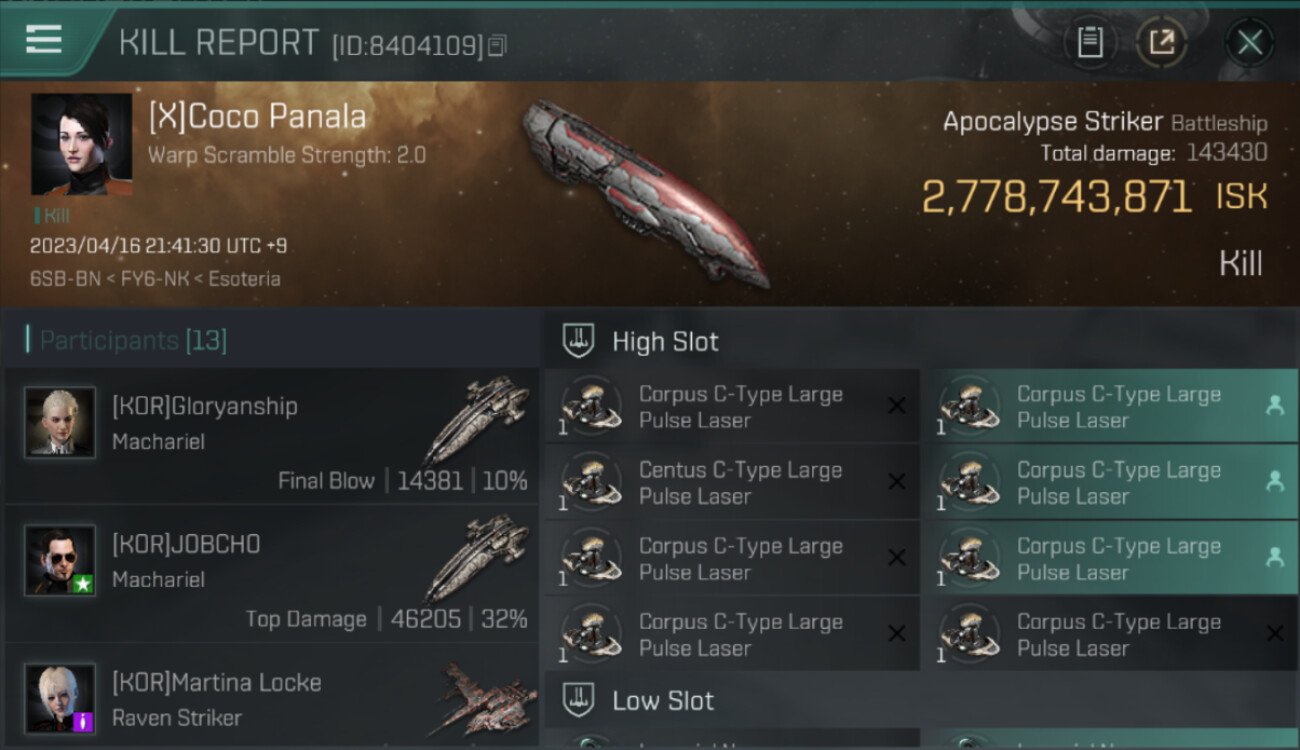Share kill report via export icon
Image resolution: width=1300 pixels, height=750 pixels.
pyautogui.click(x=1162, y=42)
